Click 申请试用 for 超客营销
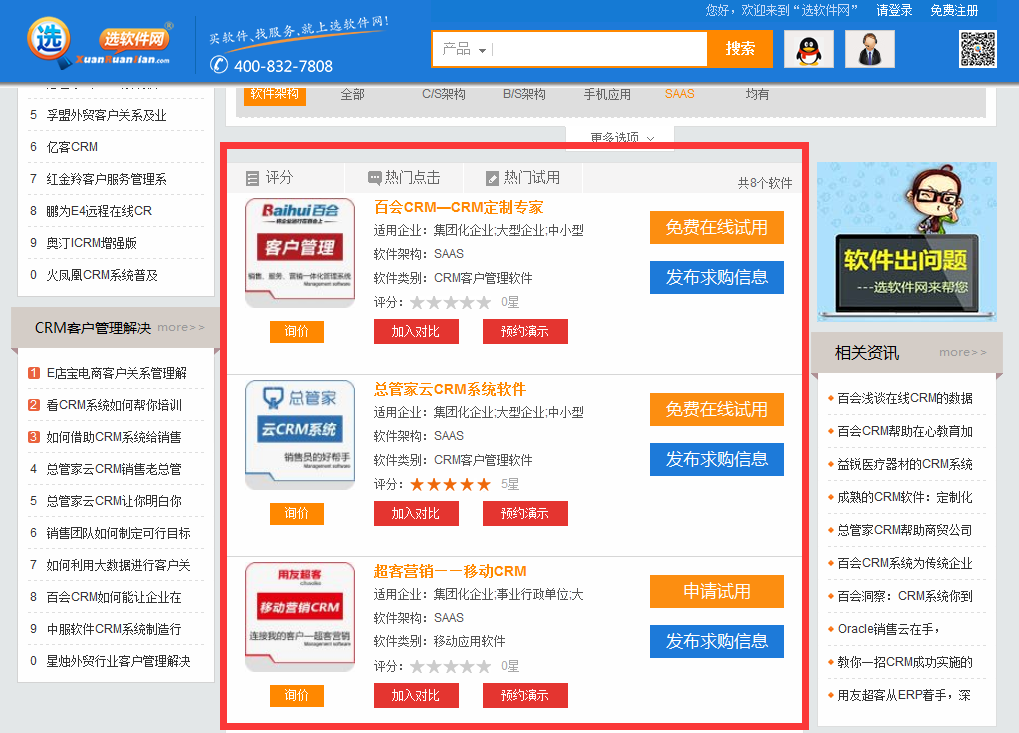The image size is (1019, 733). (x=717, y=591)
